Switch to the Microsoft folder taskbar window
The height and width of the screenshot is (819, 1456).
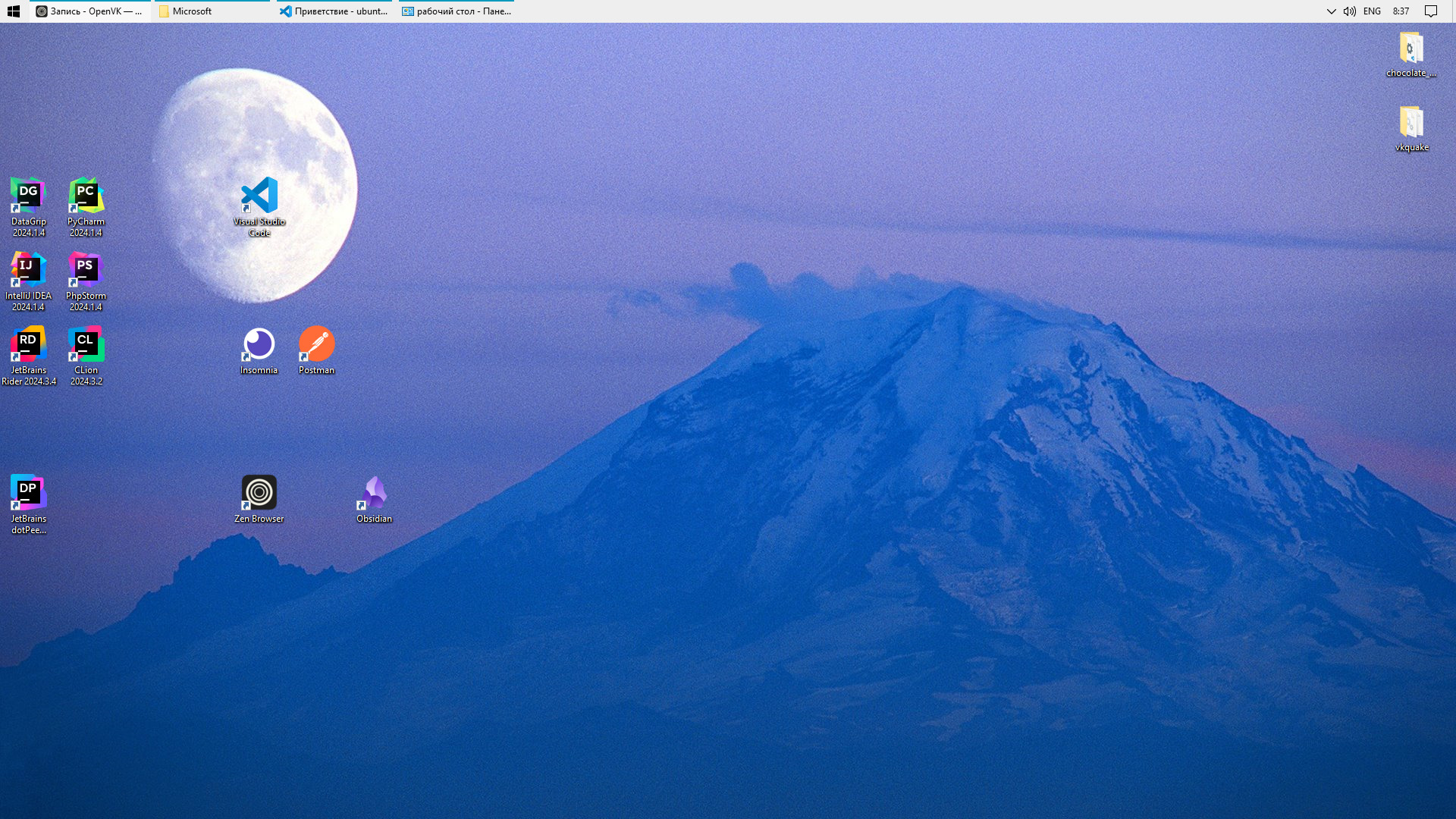tap(211, 11)
